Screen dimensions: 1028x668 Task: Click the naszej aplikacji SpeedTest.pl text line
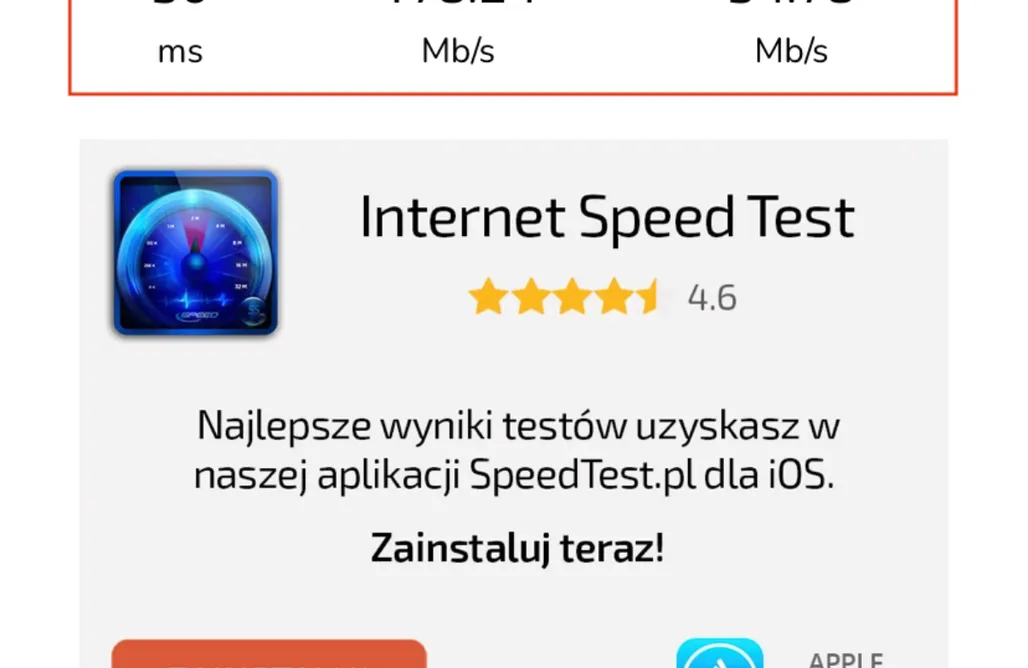click(514, 475)
